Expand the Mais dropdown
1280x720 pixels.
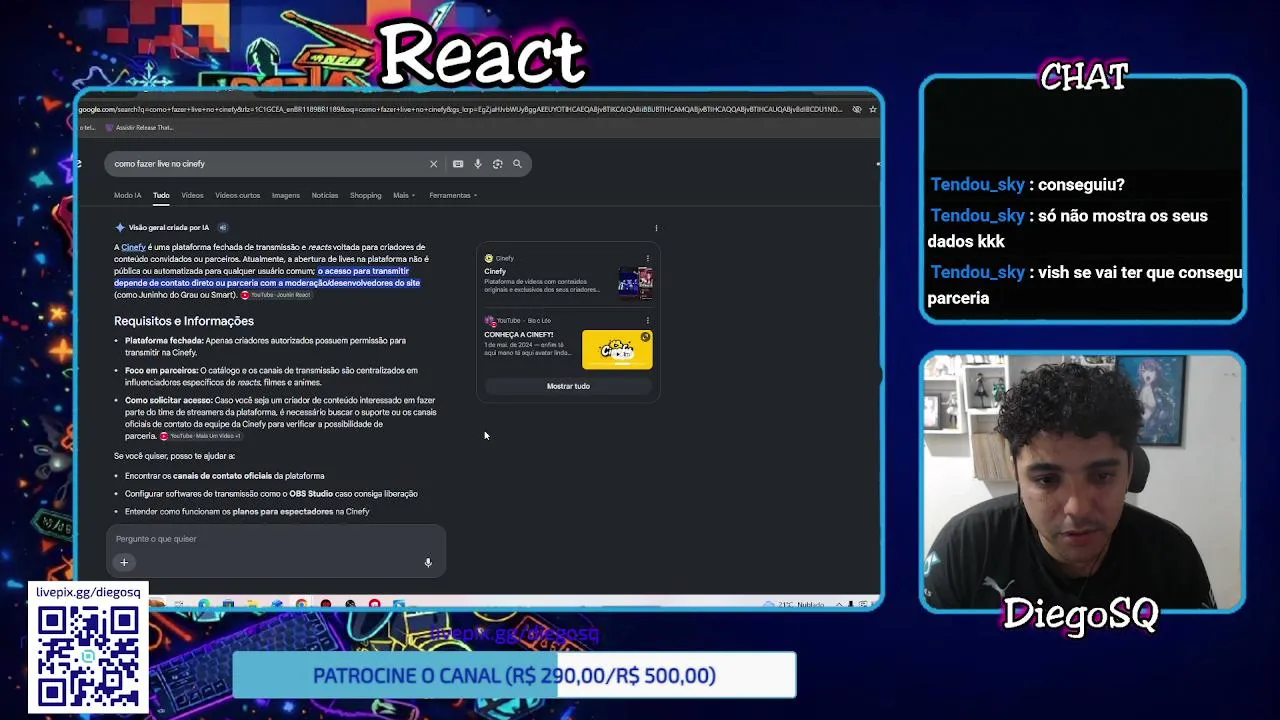pyautogui.click(x=403, y=195)
